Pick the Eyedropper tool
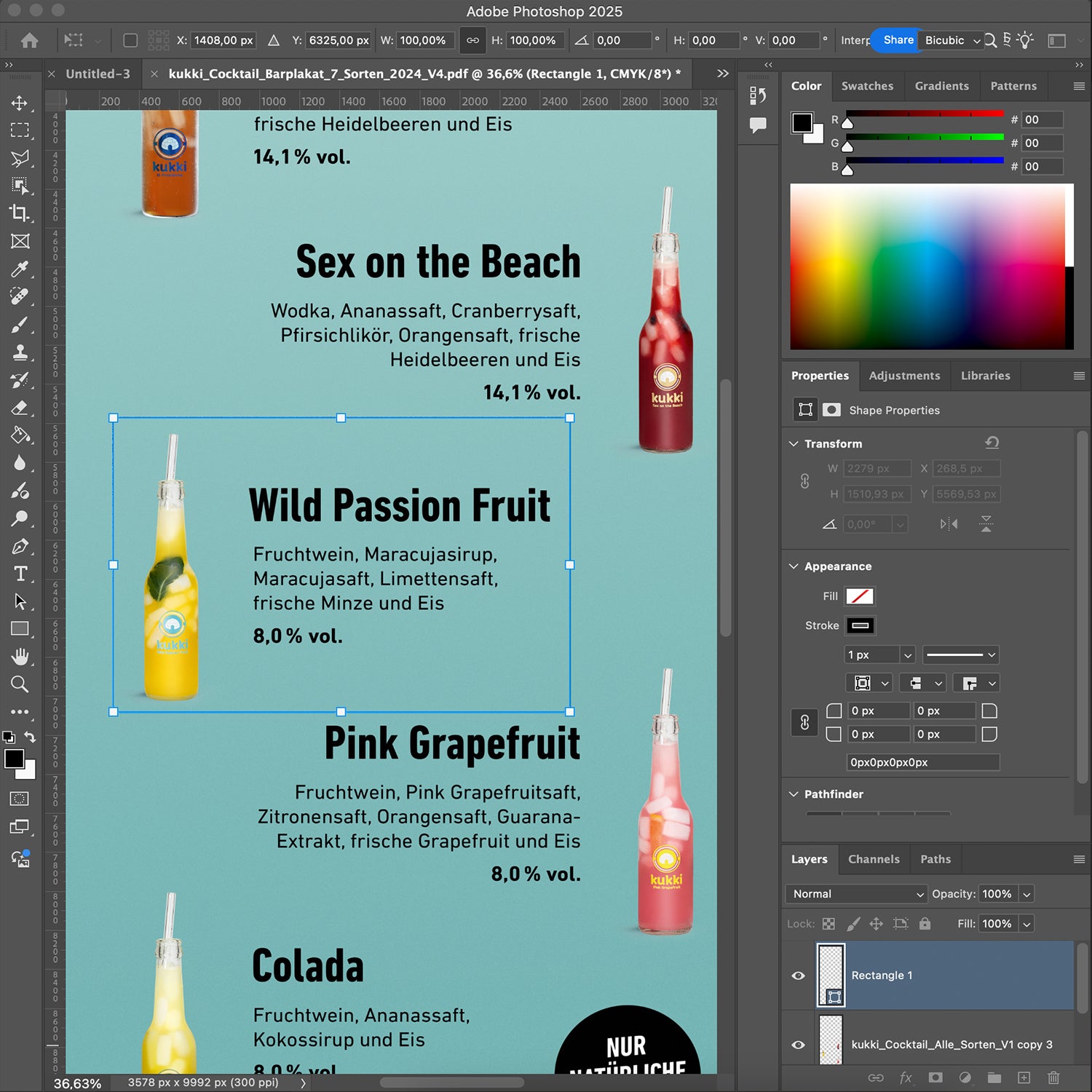This screenshot has height=1092, width=1092. pyautogui.click(x=20, y=269)
